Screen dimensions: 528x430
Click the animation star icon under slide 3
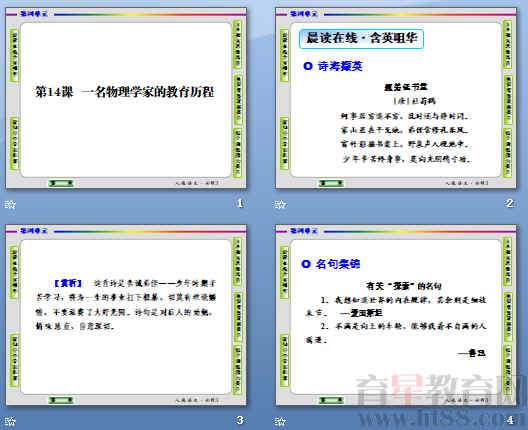(10, 421)
